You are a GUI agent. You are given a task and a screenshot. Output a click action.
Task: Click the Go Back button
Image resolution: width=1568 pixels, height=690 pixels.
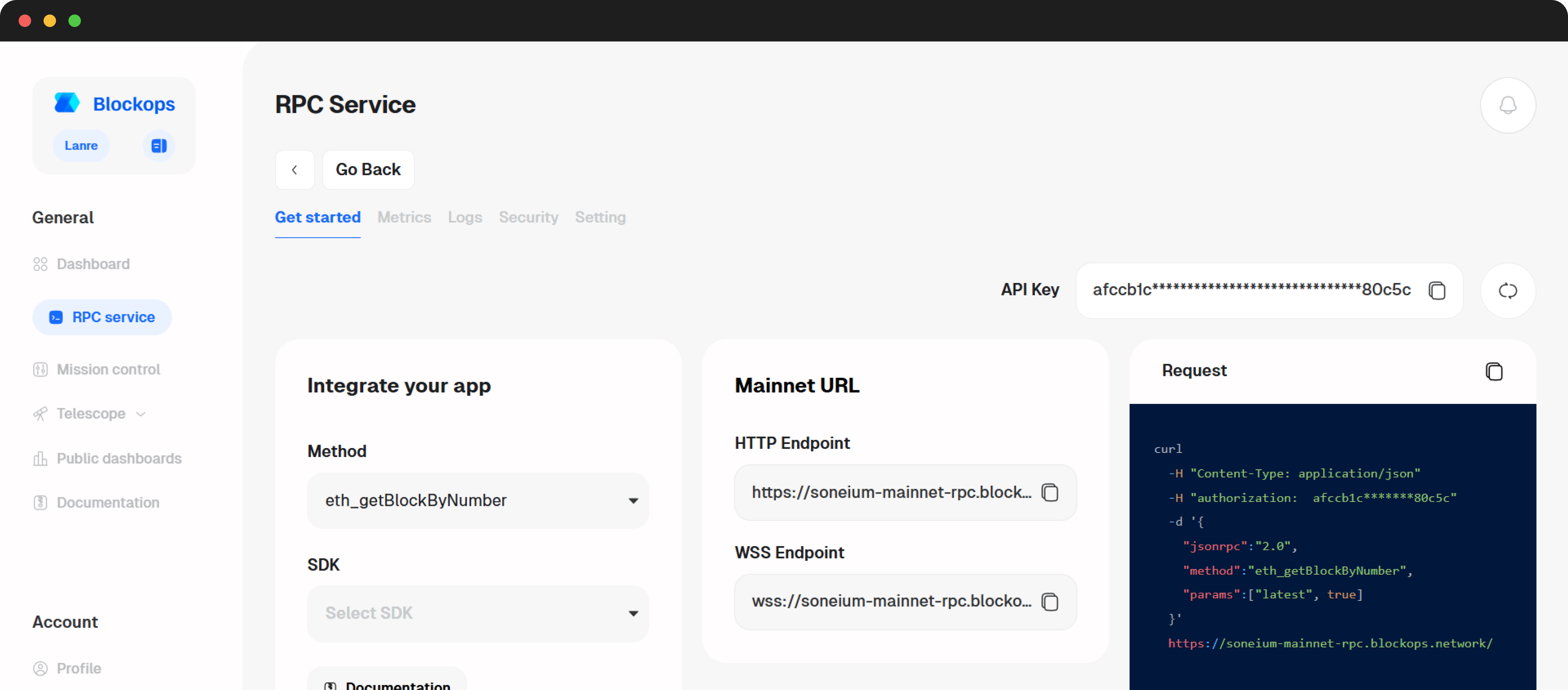(368, 170)
